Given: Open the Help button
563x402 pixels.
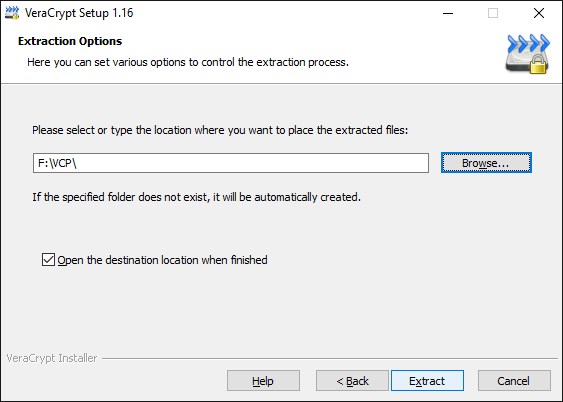Looking at the screenshot, I should [263, 380].
